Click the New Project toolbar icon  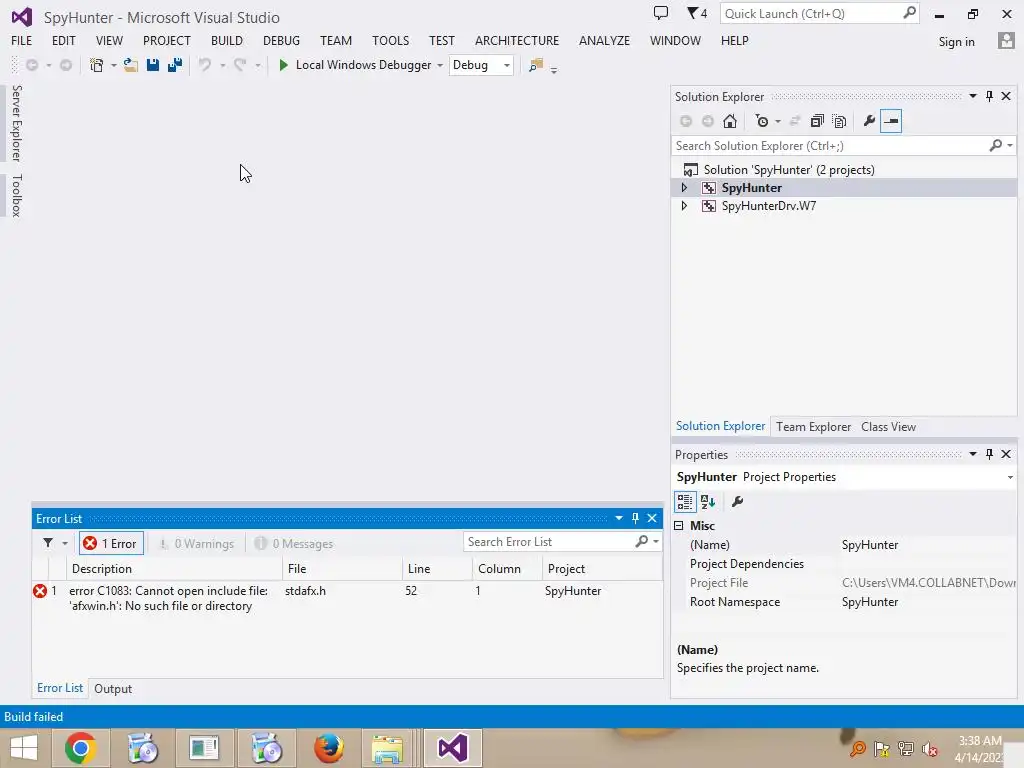click(x=97, y=65)
